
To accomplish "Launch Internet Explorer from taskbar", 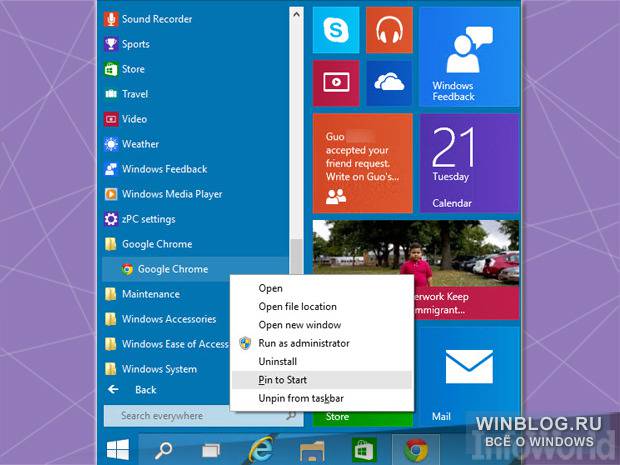I will [x=260, y=450].
